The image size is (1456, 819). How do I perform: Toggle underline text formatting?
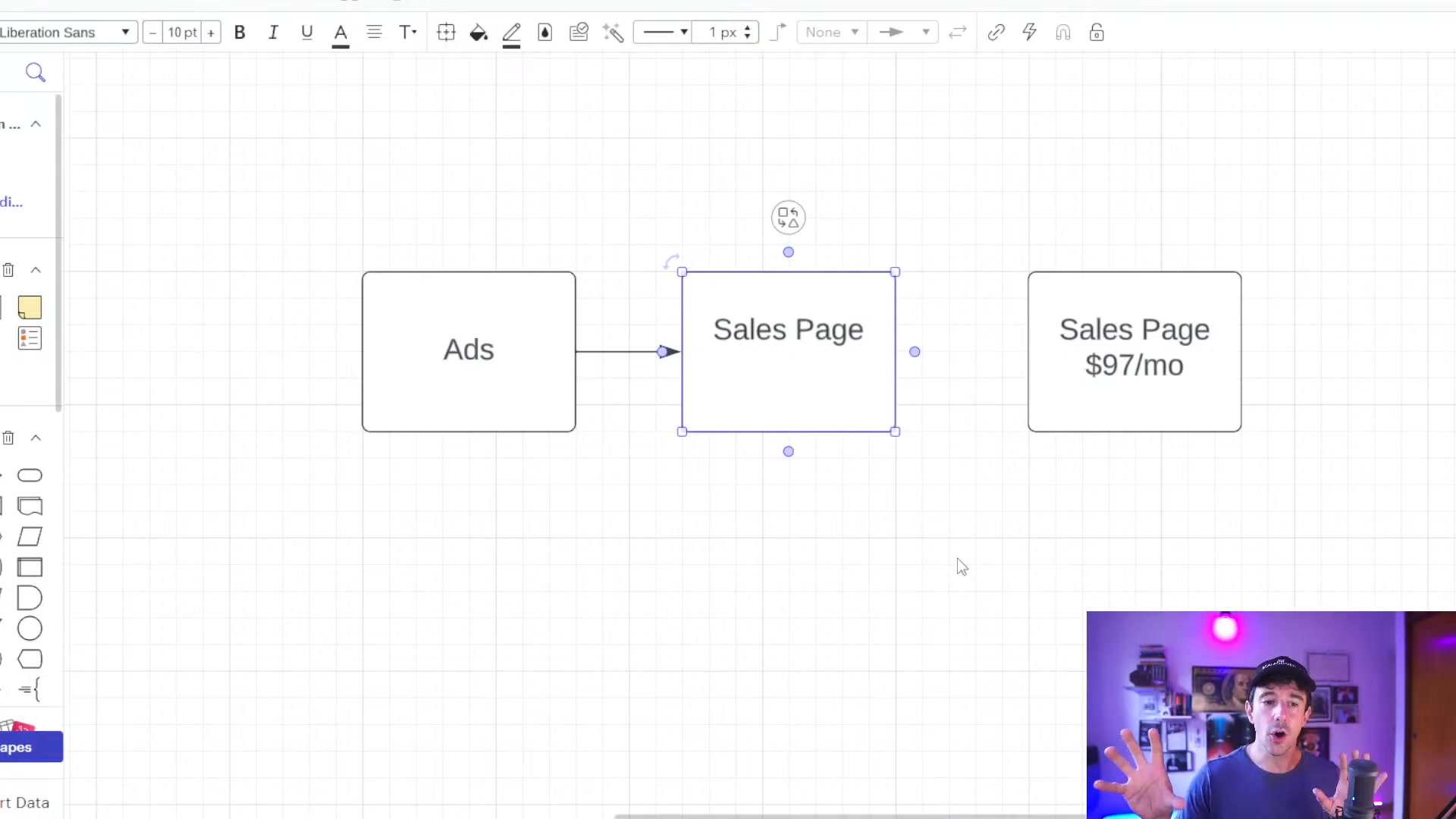306,33
